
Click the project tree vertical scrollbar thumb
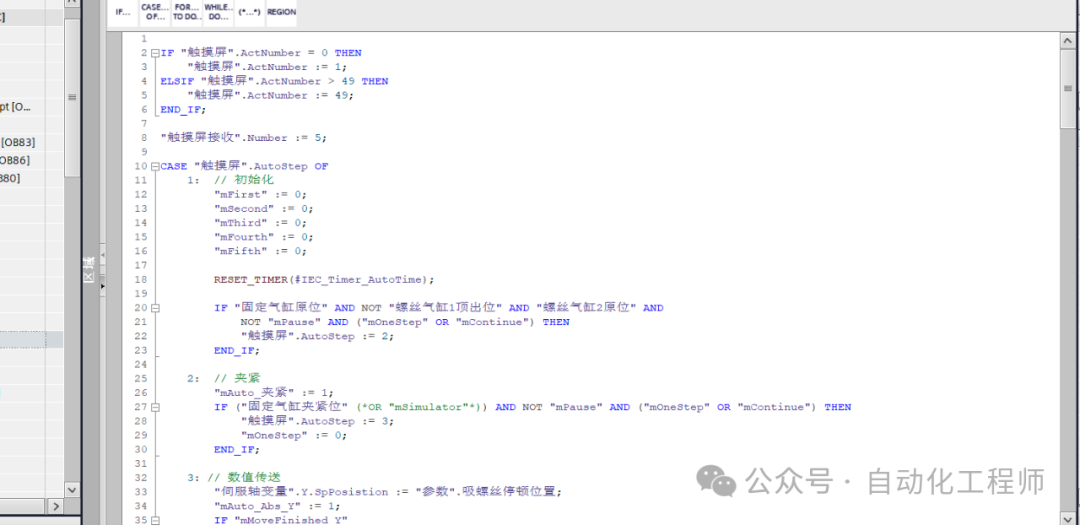72,97
